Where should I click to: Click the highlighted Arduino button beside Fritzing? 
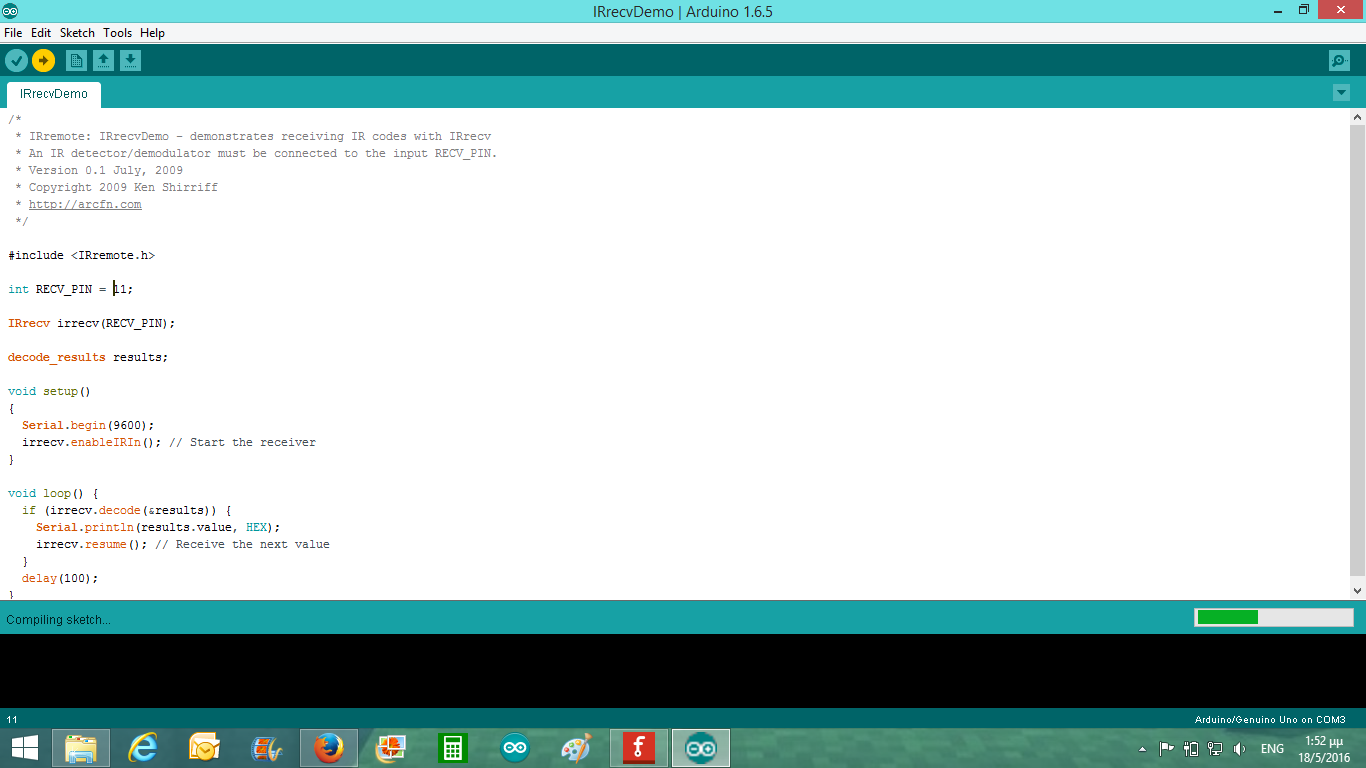[701, 748]
